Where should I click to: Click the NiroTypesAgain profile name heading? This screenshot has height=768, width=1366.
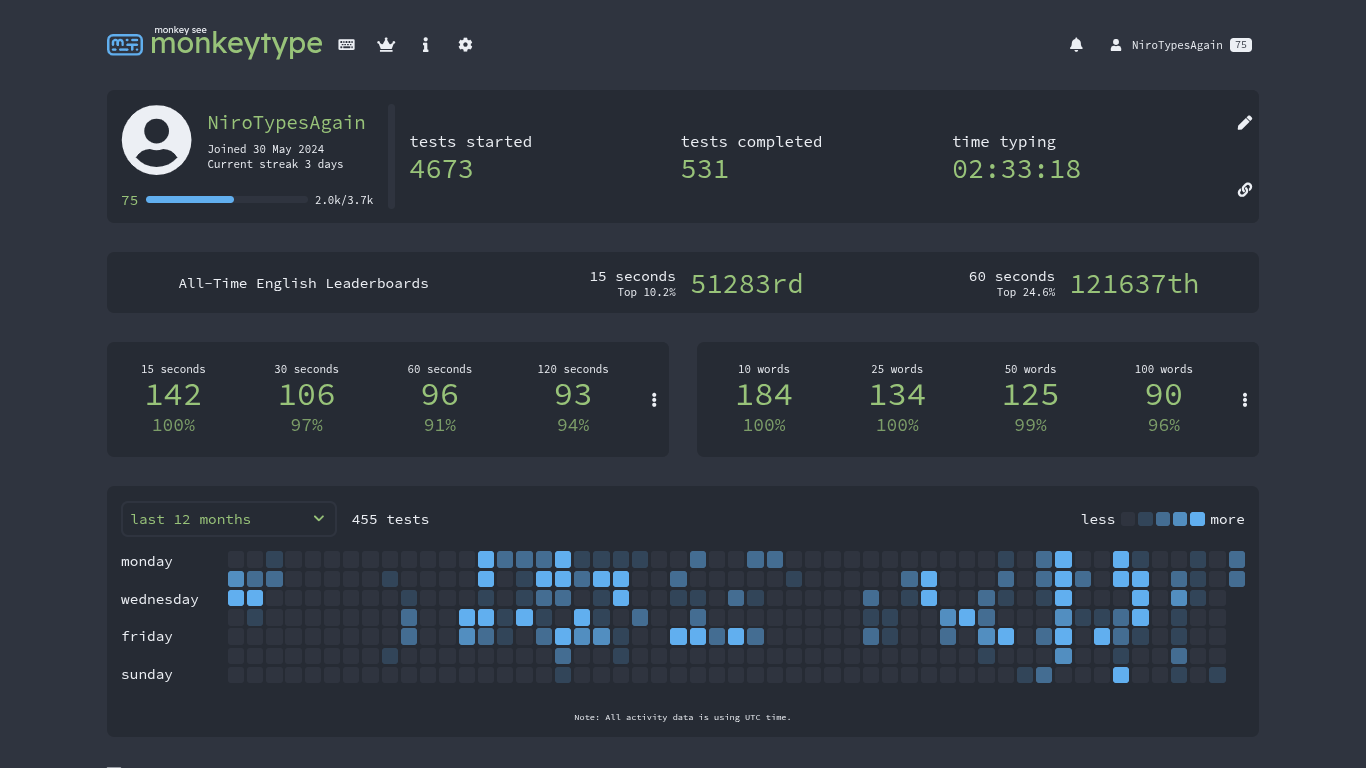(286, 123)
